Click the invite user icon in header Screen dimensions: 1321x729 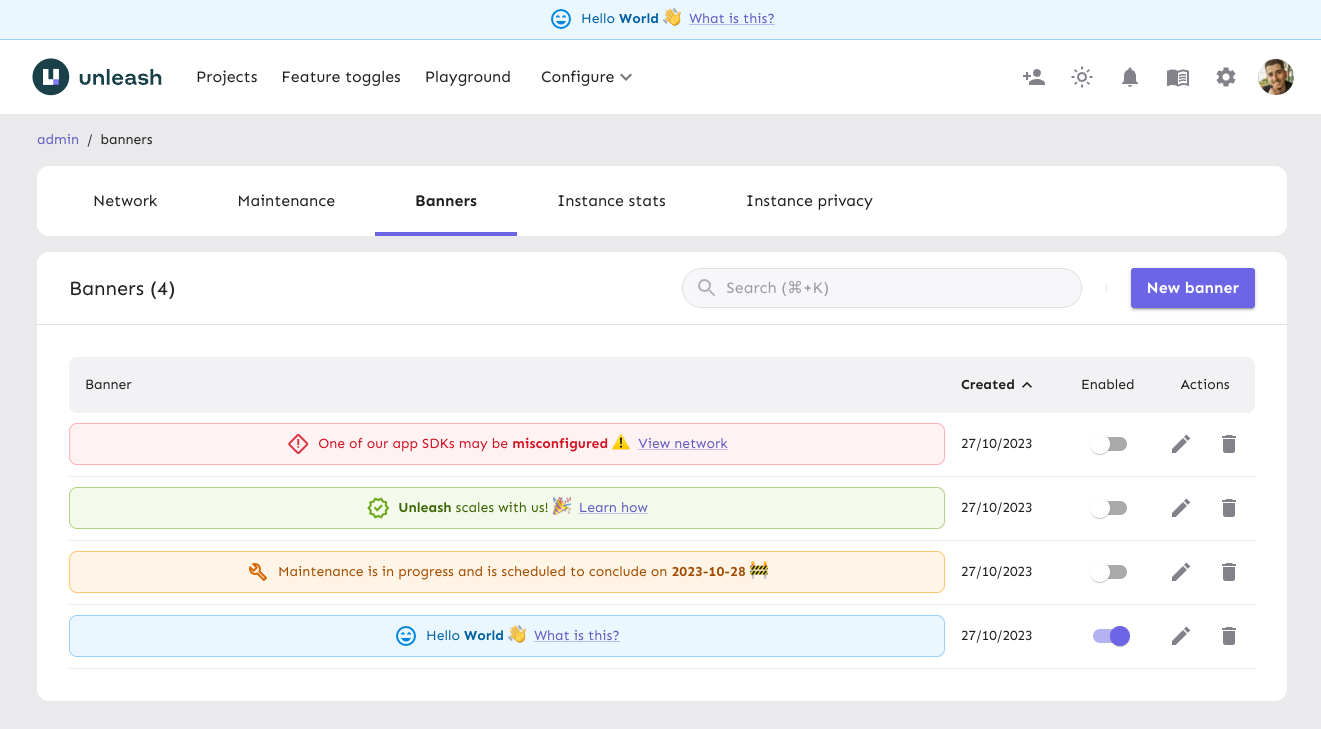click(x=1034, y=77)
